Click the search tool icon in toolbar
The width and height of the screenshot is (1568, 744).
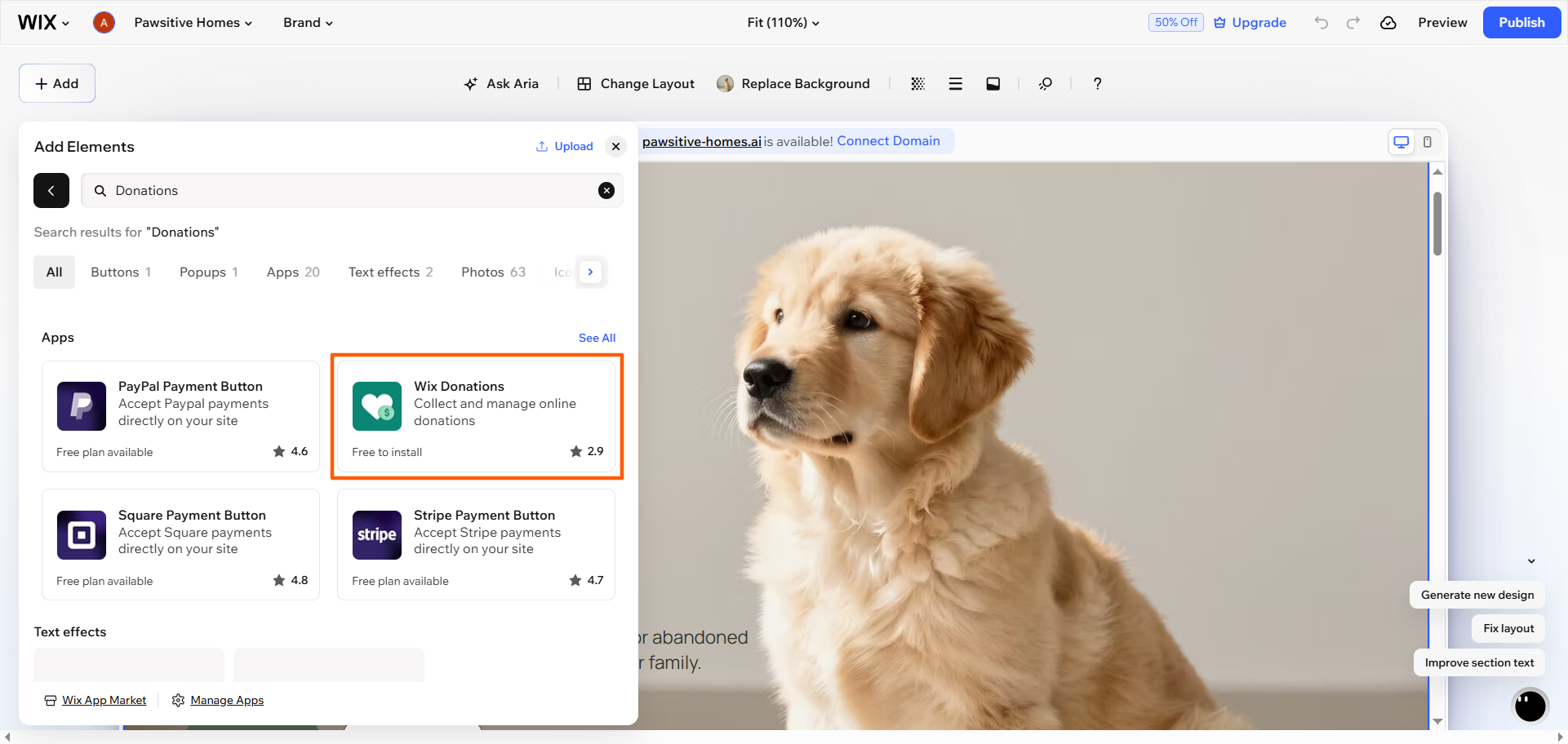click(1045, 83)
